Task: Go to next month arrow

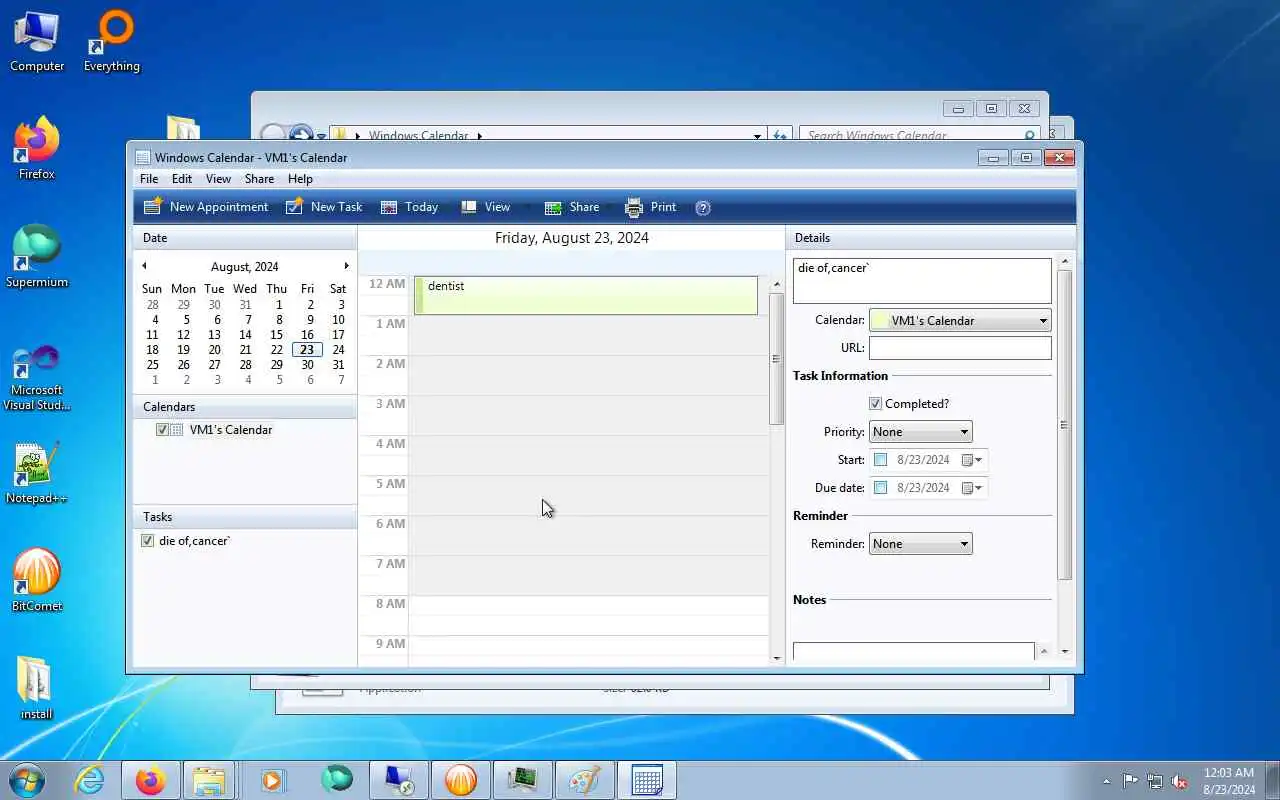Action: point(347,266)
